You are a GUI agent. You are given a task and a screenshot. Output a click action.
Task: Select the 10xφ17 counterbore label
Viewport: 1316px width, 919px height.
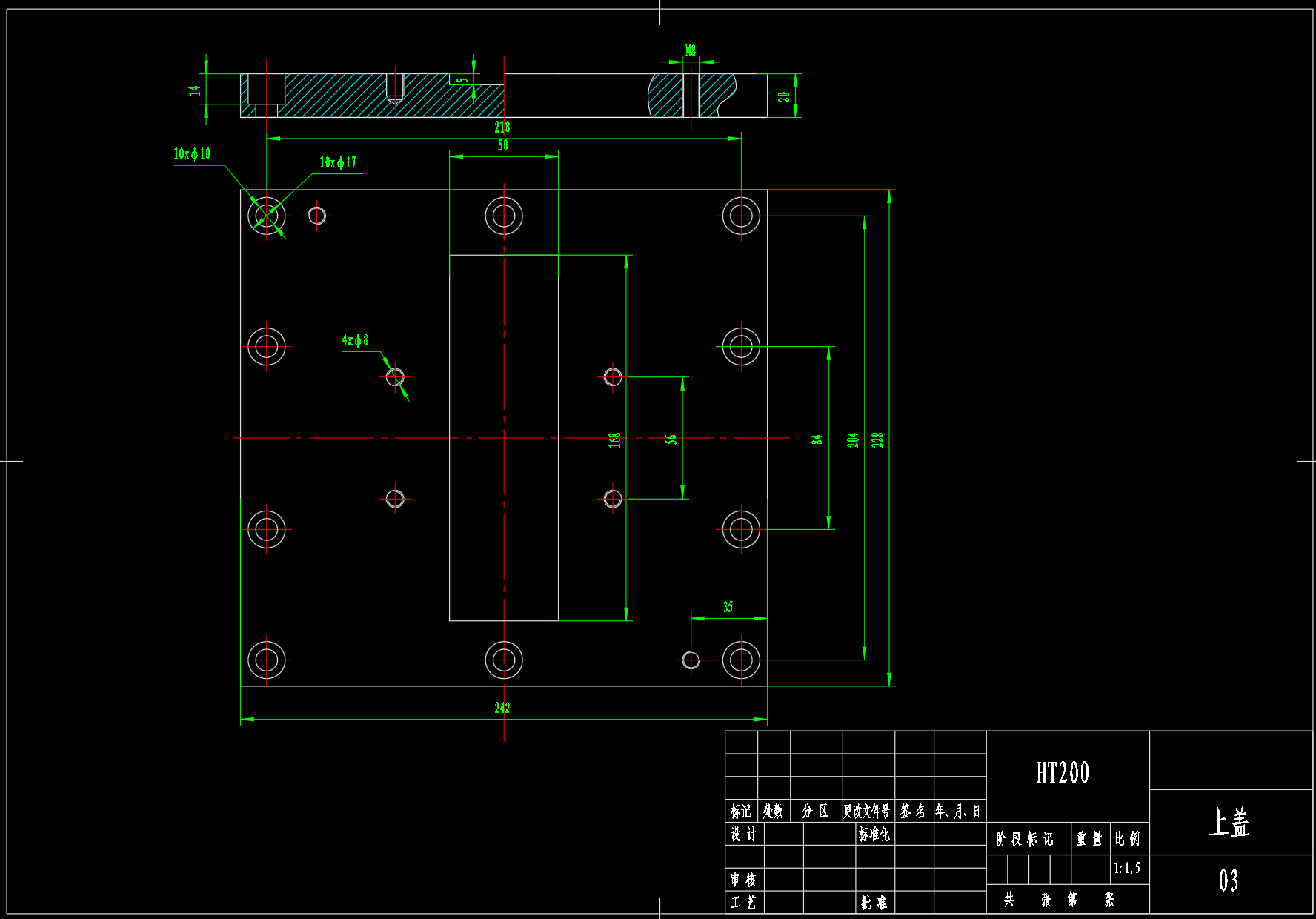[338, 162]
